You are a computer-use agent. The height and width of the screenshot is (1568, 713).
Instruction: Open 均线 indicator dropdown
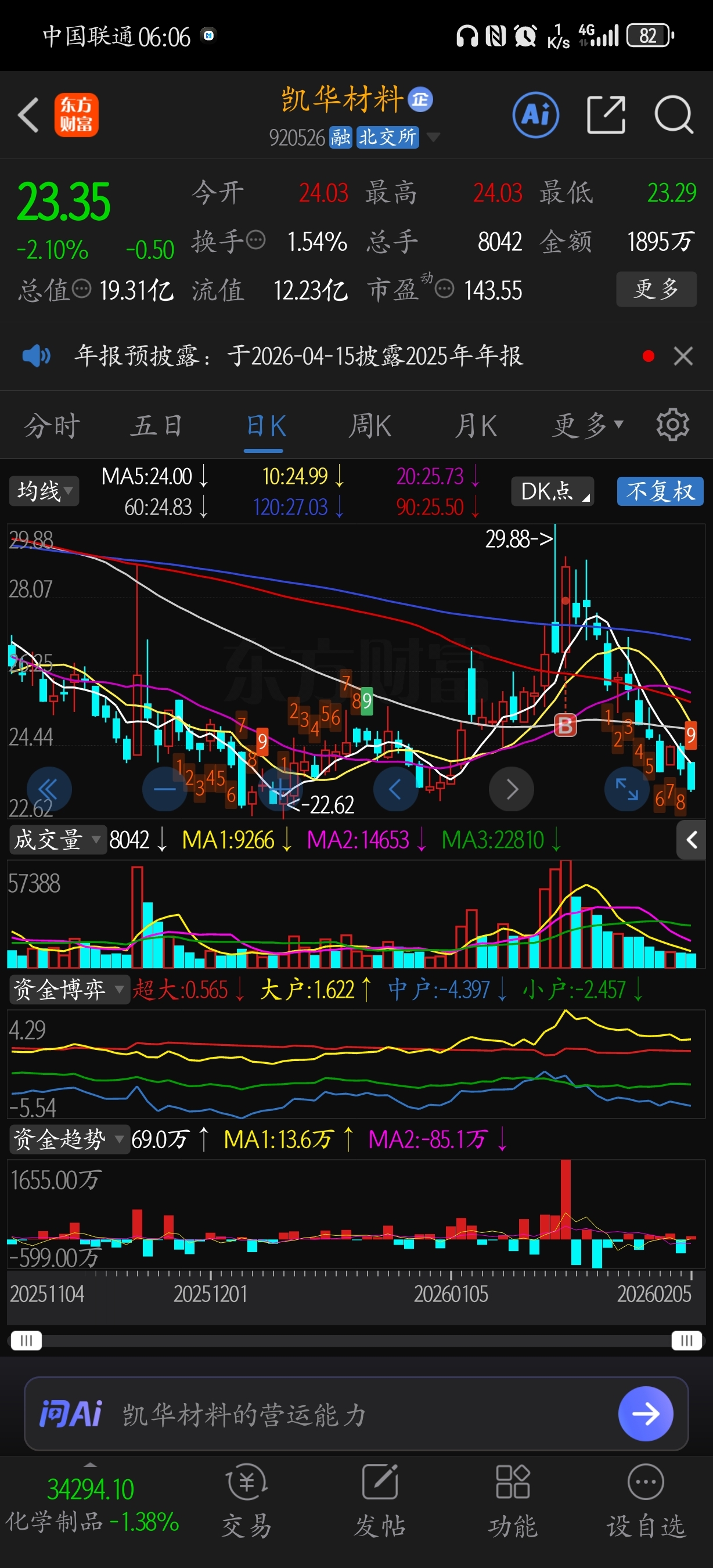coord(44,491)
